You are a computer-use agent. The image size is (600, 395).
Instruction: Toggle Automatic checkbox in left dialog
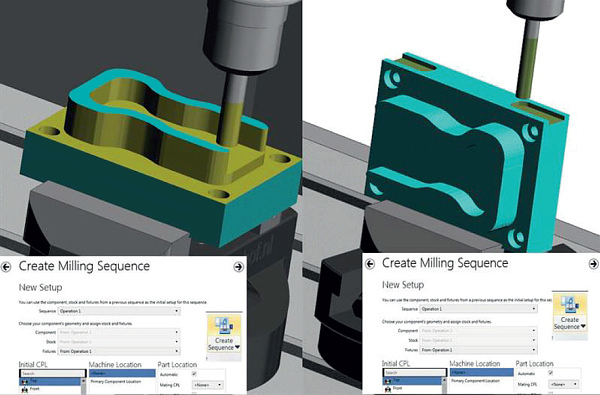194,374
